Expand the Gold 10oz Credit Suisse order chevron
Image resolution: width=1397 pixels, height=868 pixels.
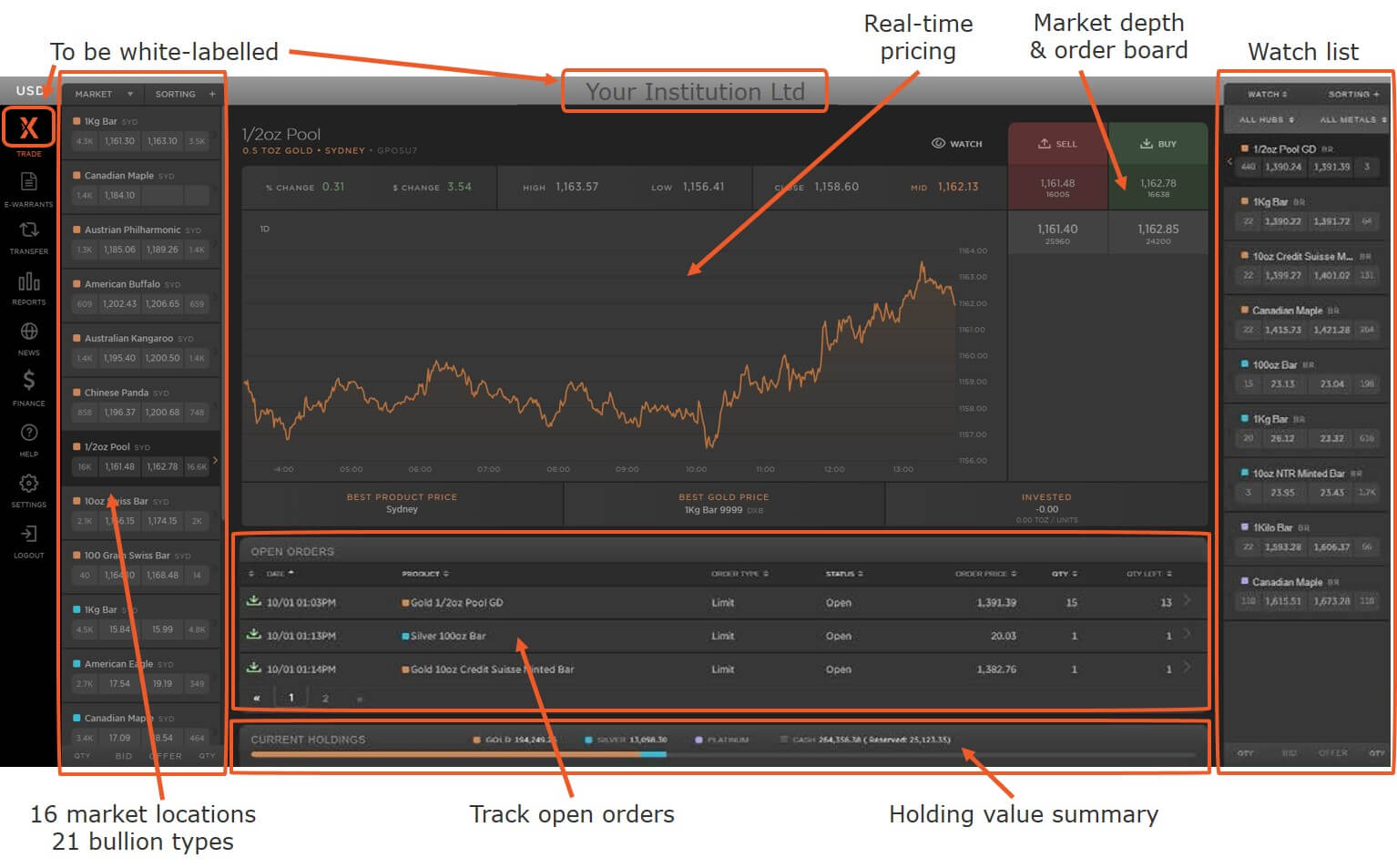(x=1187, y=667)
